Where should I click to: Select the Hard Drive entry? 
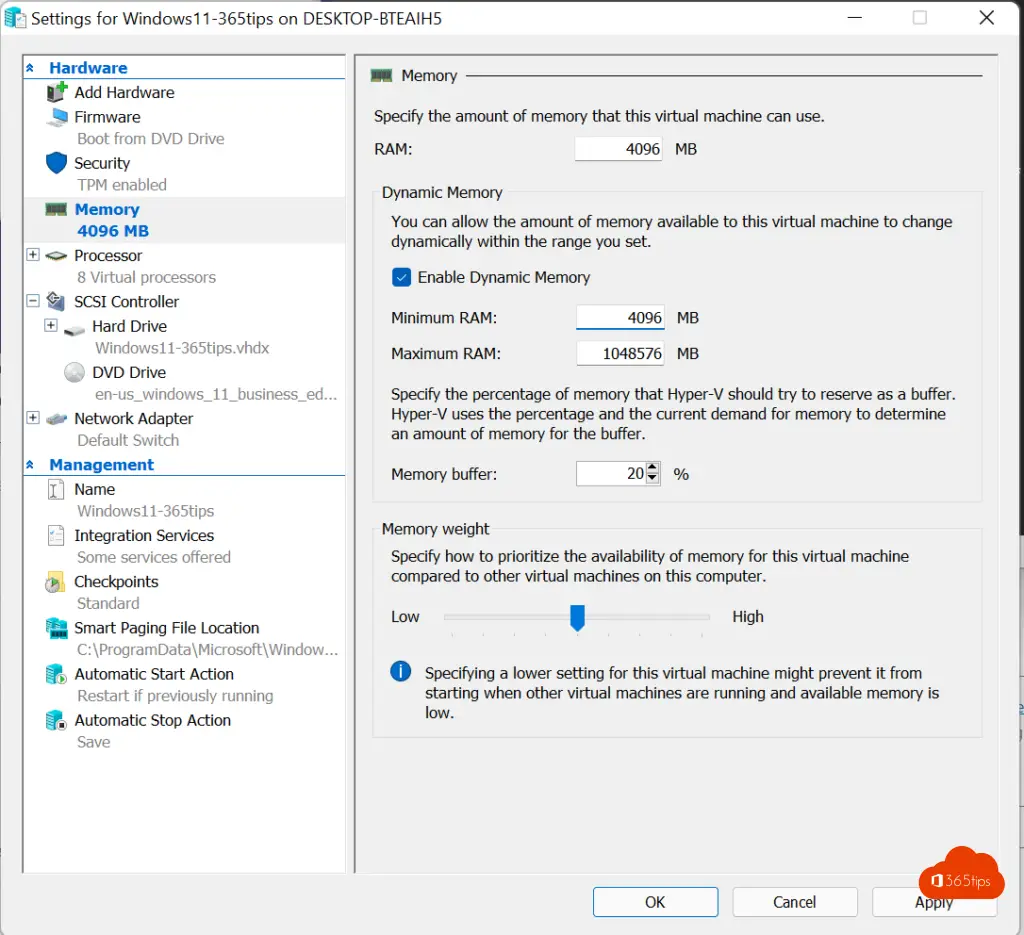tap(129, 326)
